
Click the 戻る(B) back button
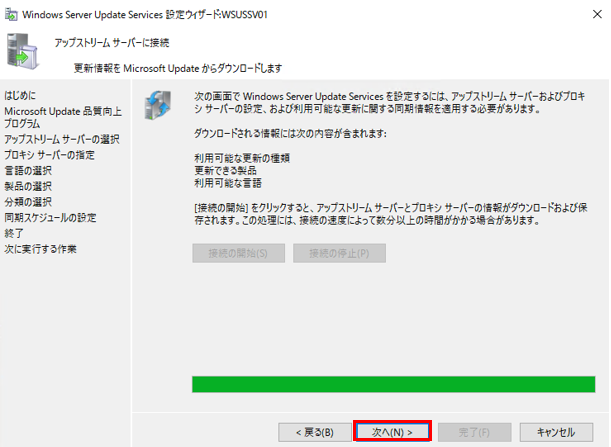(x=315, y=432)
